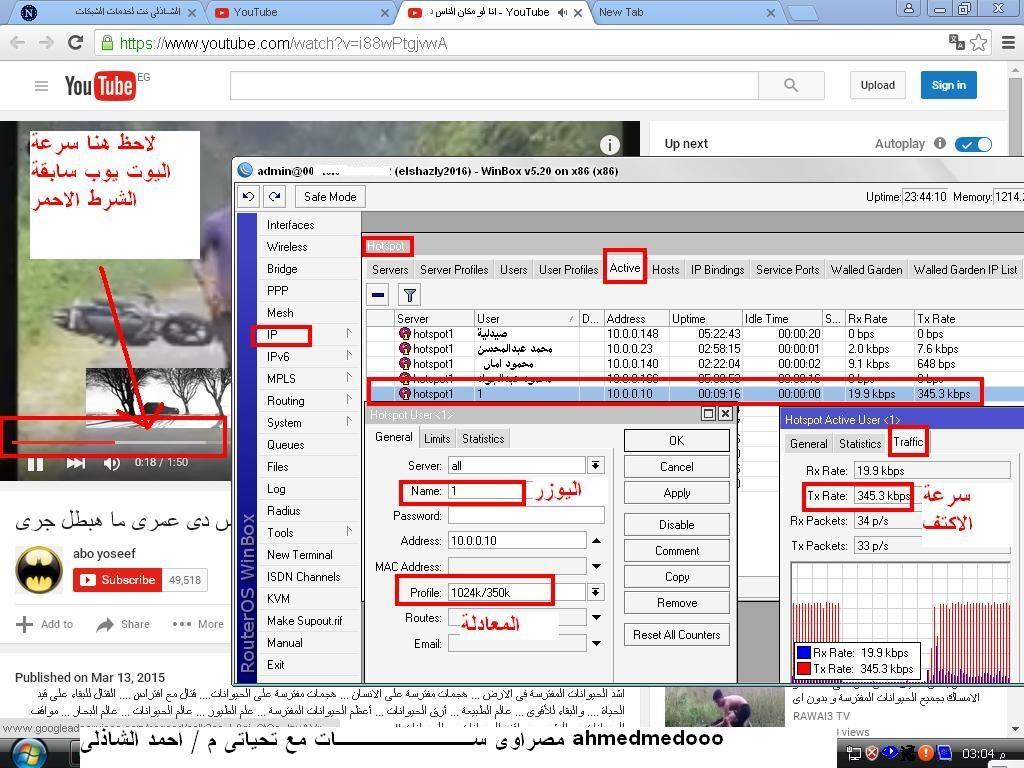Click the Share arrow under the video

coord(104,624)
